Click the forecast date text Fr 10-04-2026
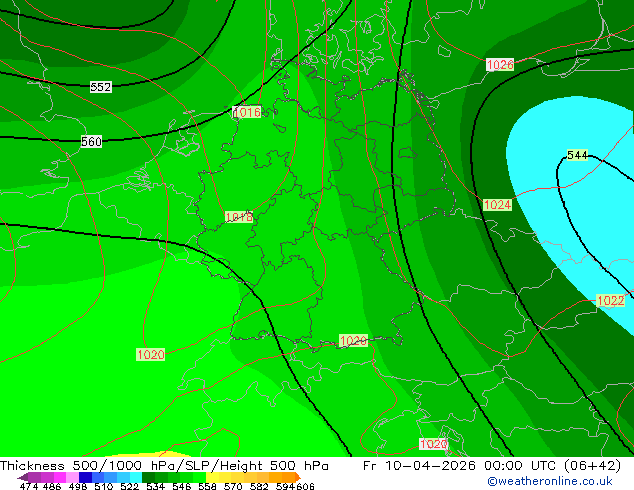The height and width of the screenshot is (490, 634). pyautogui.click(x=419, y=466)
